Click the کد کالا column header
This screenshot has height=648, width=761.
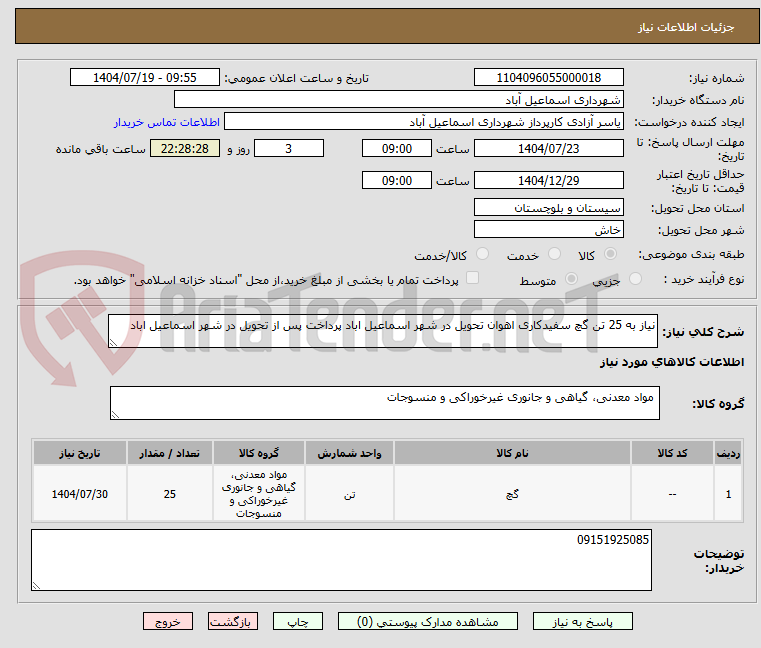click(672, 453)
